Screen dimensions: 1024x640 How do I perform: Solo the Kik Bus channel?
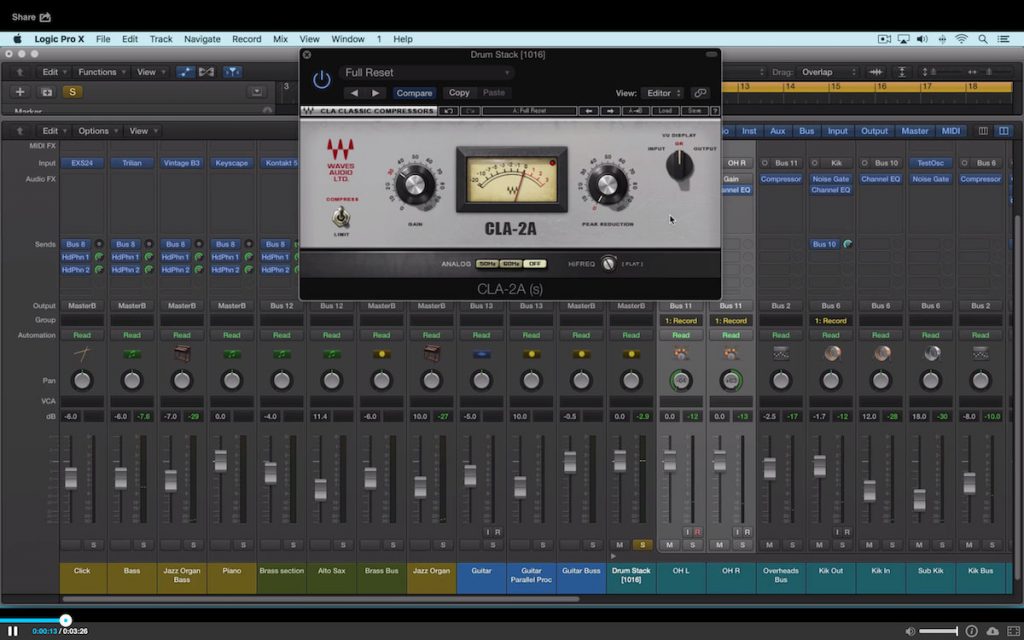click(x=992, y=545)
